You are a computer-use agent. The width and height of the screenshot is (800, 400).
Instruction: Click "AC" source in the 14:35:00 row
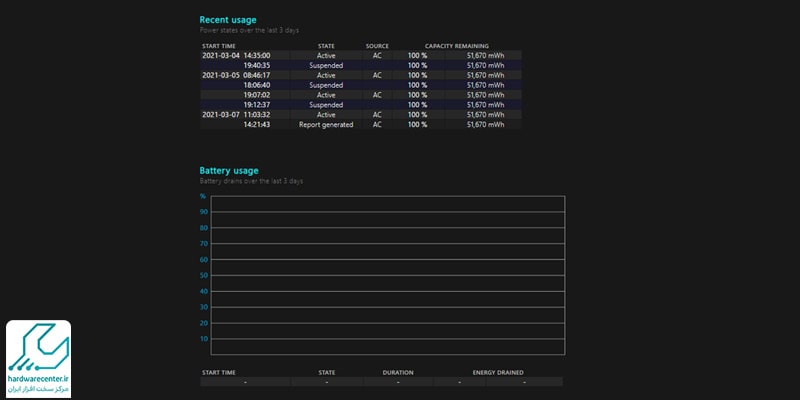[377, 56]
